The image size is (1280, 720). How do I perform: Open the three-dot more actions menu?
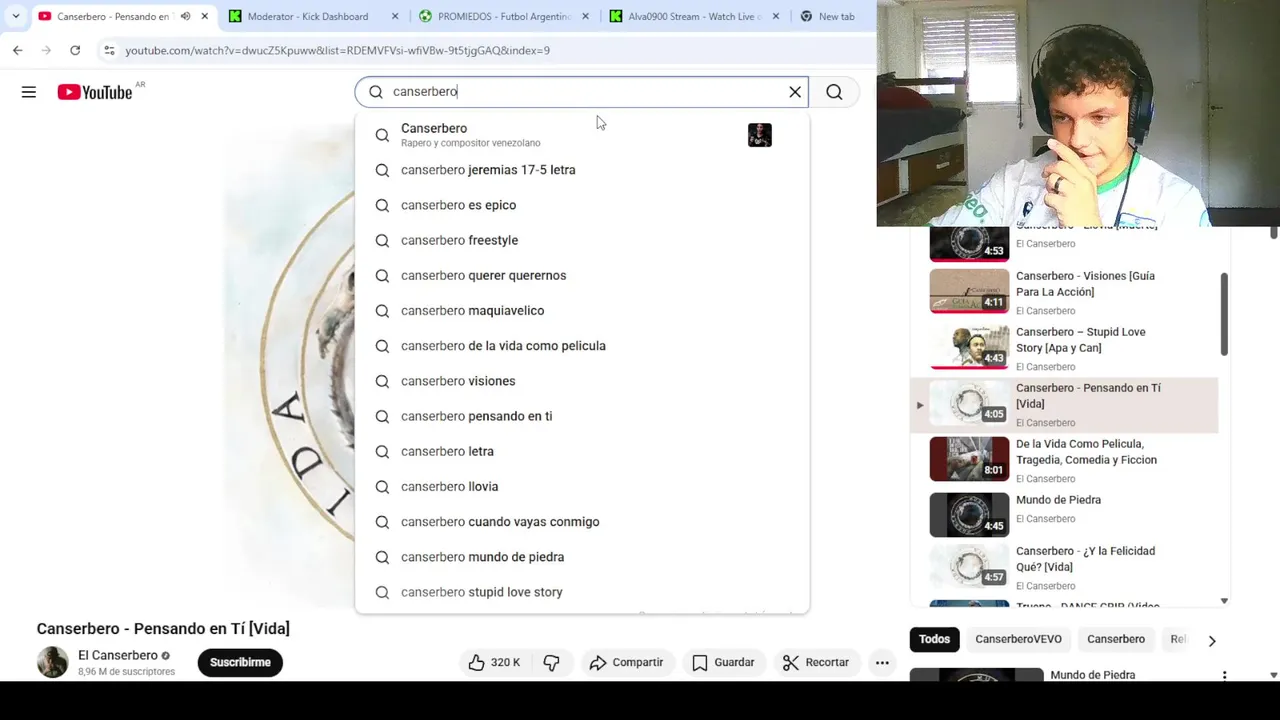pos(882,662)
